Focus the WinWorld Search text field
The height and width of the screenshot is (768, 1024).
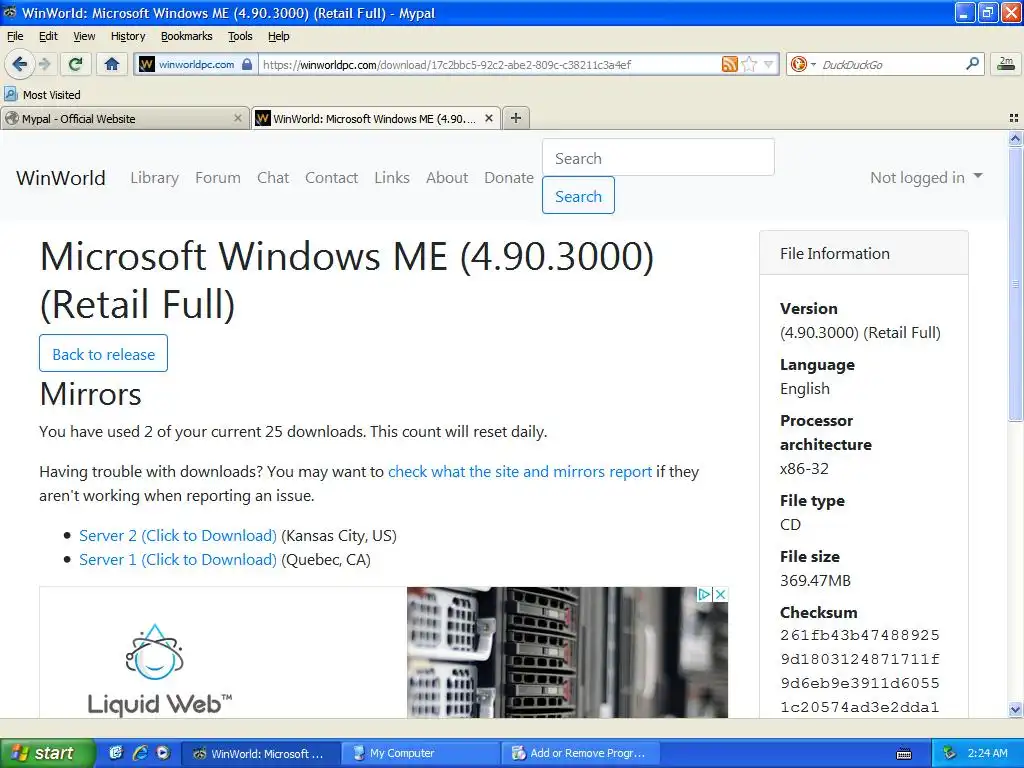tap(658, 157)
